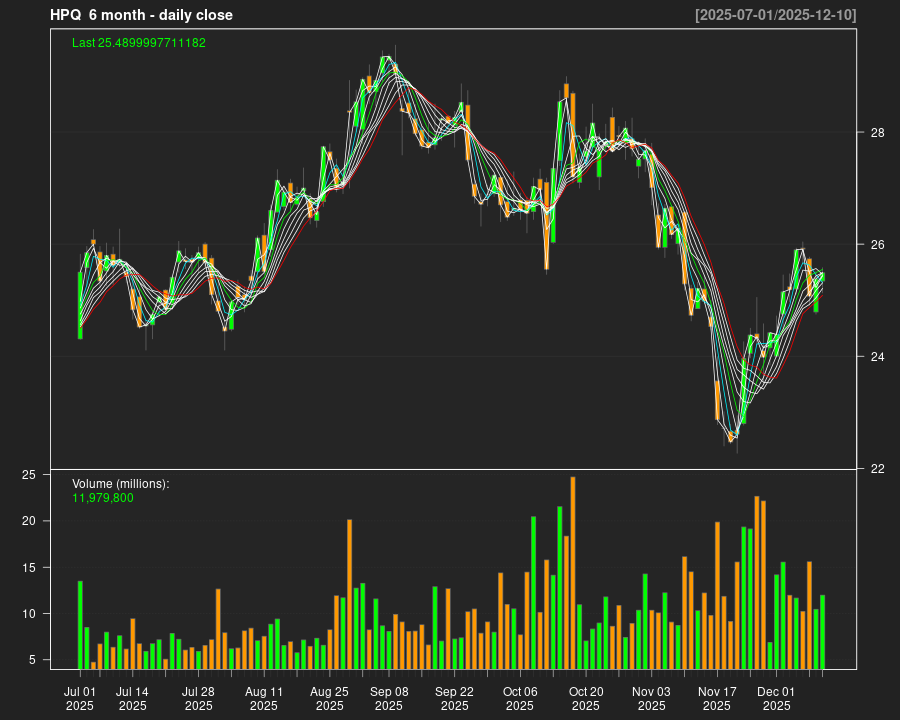
Task: Click the 15 volume axis label
Action: click(x=29, y=568)
